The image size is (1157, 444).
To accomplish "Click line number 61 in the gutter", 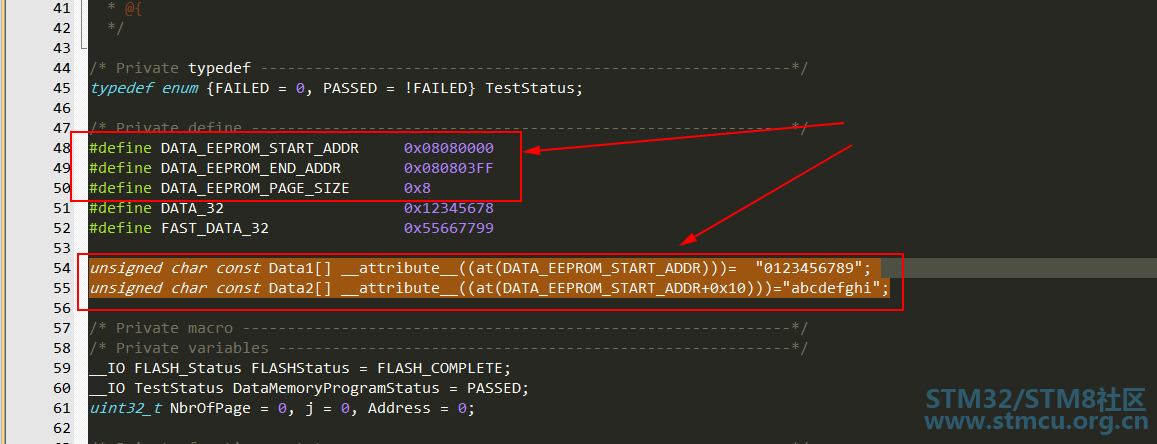I will [x=61, y=408].
